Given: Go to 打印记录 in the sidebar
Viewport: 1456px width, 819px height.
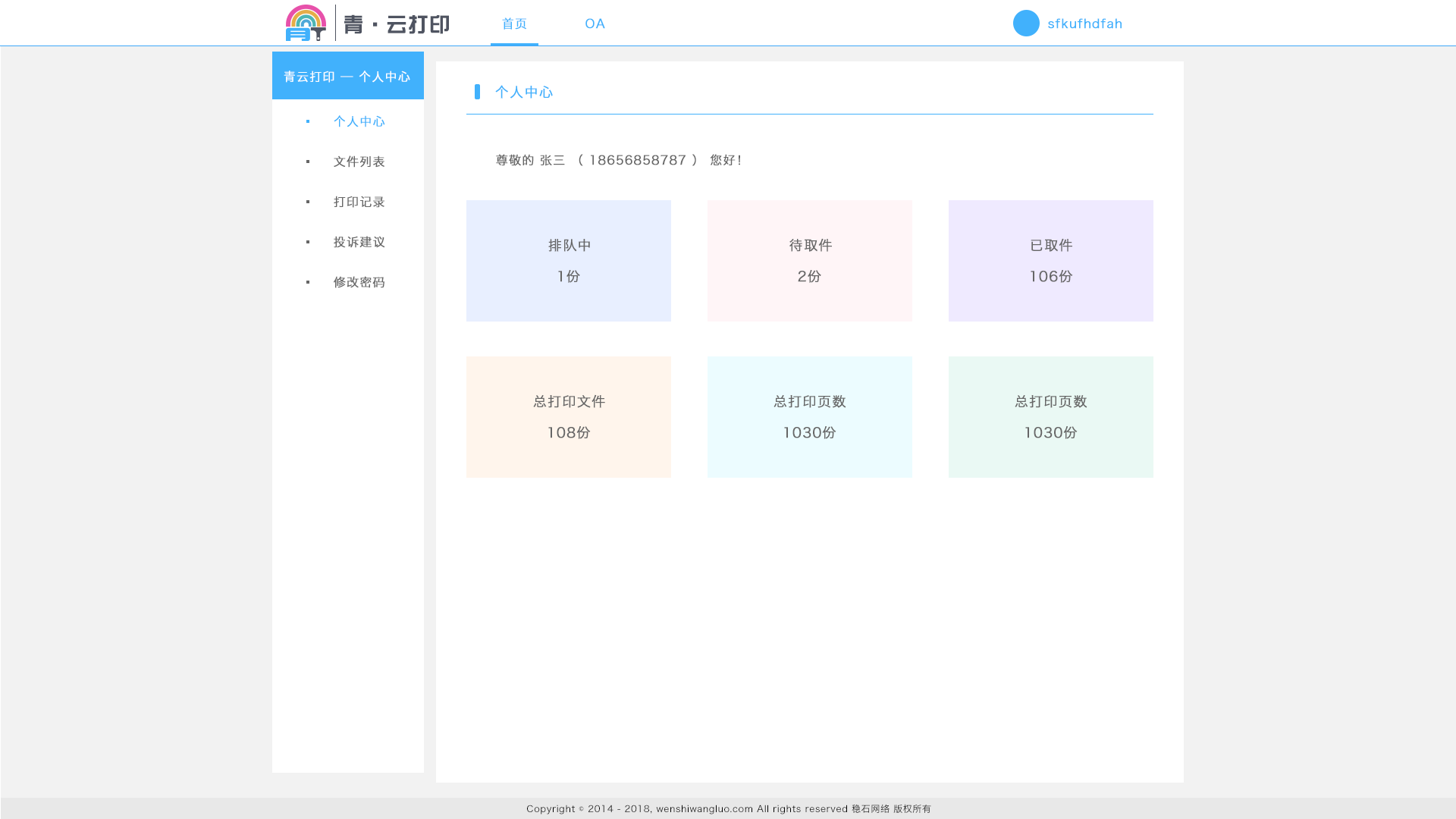Looking at the screenshot, I should (359, 202).
